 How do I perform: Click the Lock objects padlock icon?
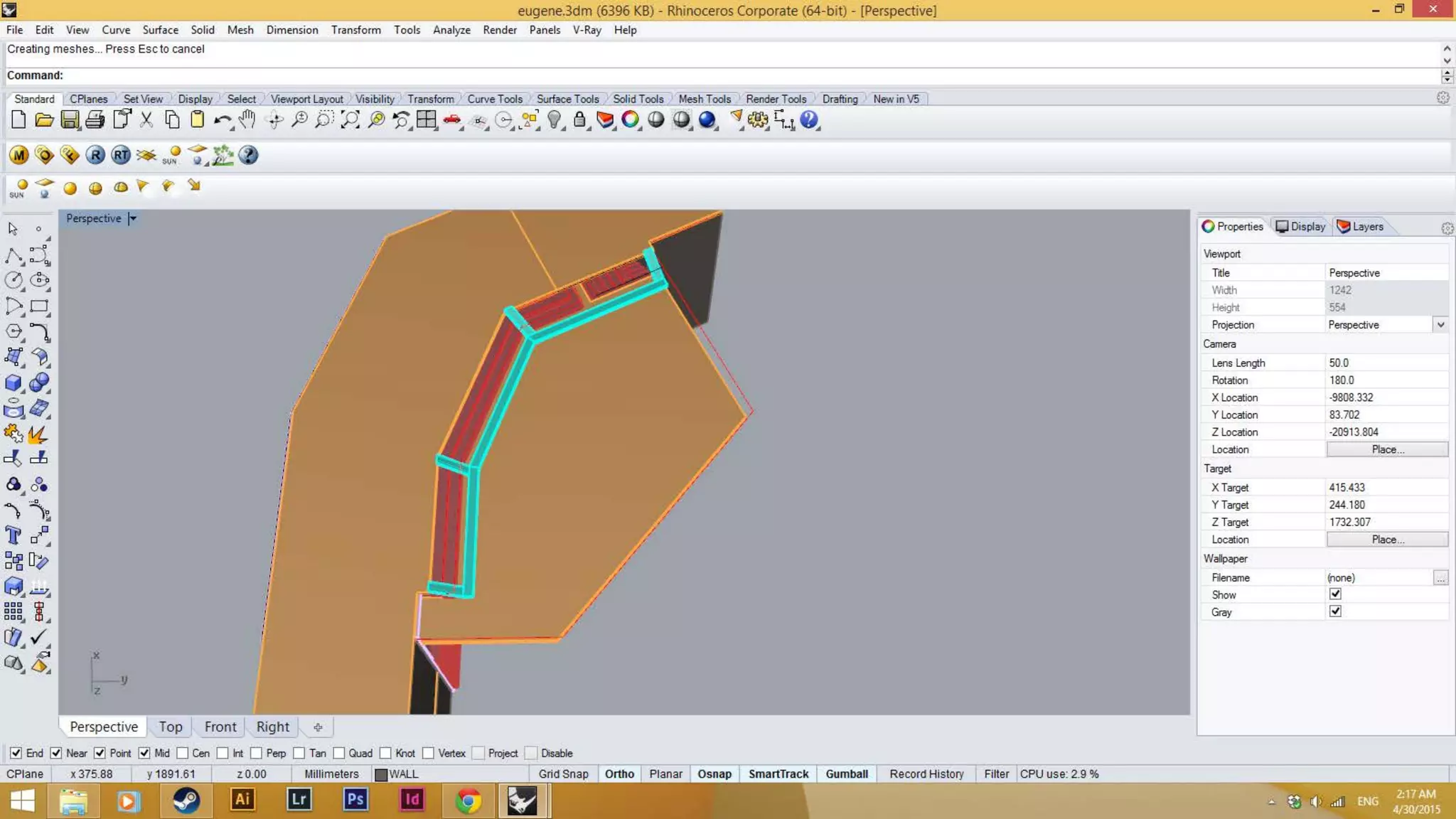tap(579, 120)
